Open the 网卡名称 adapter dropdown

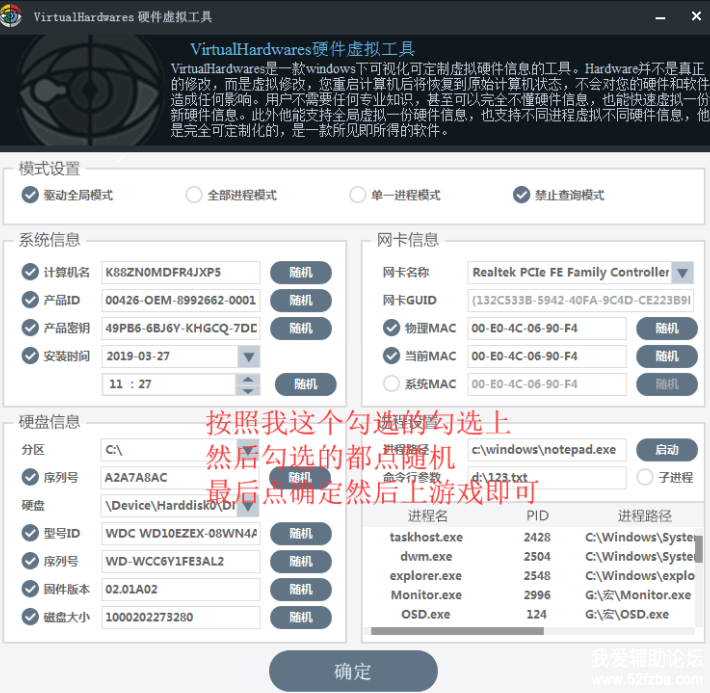coord(682,273)
